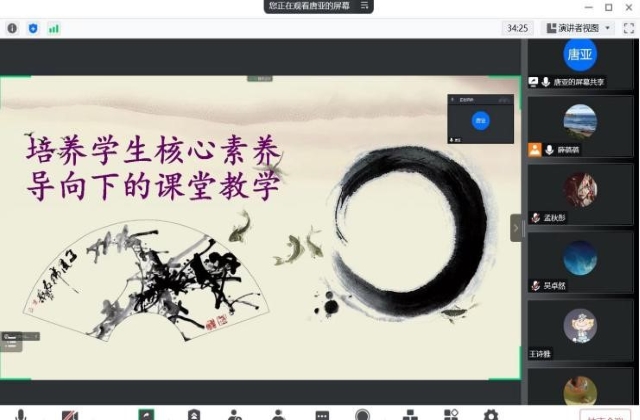Click the 王诗雅 participant thumbnail
640x420 pixels.
[x=580, y=328]
